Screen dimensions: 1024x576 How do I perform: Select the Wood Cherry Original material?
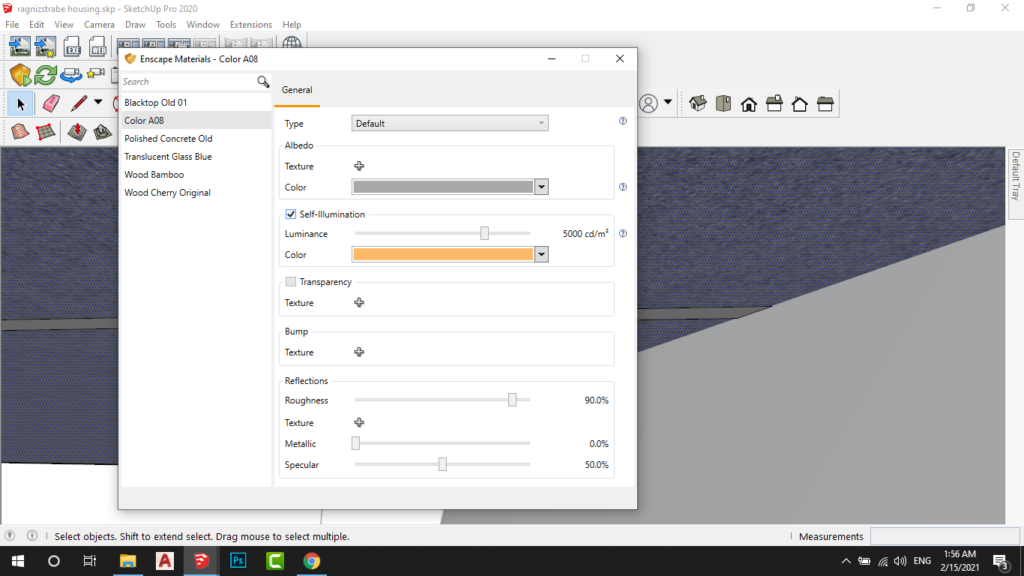tap(196, 193)
